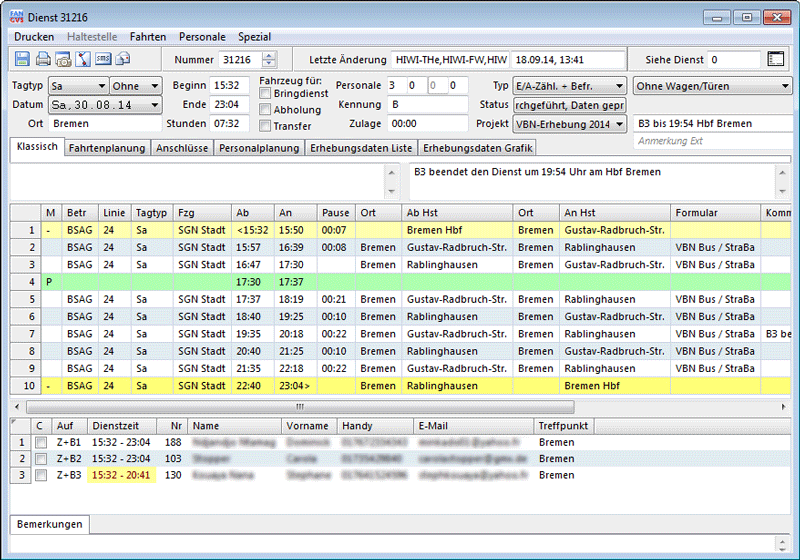Switch to the Personalplanung tab
The height and width of the screenshot is (560, 800).
[259, 148]
